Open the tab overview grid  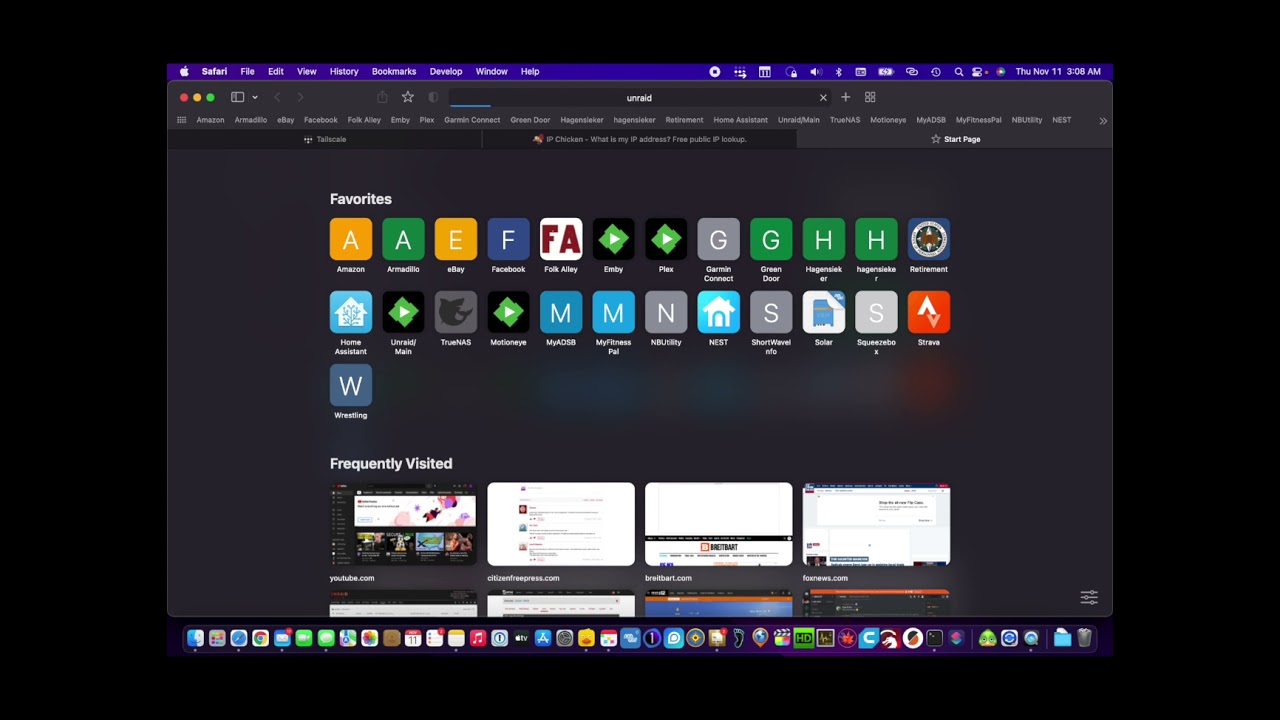[870, 97]
